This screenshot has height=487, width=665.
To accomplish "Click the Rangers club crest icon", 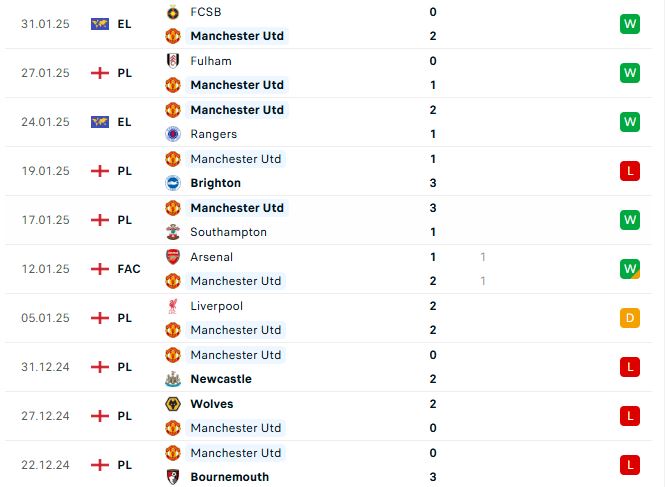I will (173, 134).
